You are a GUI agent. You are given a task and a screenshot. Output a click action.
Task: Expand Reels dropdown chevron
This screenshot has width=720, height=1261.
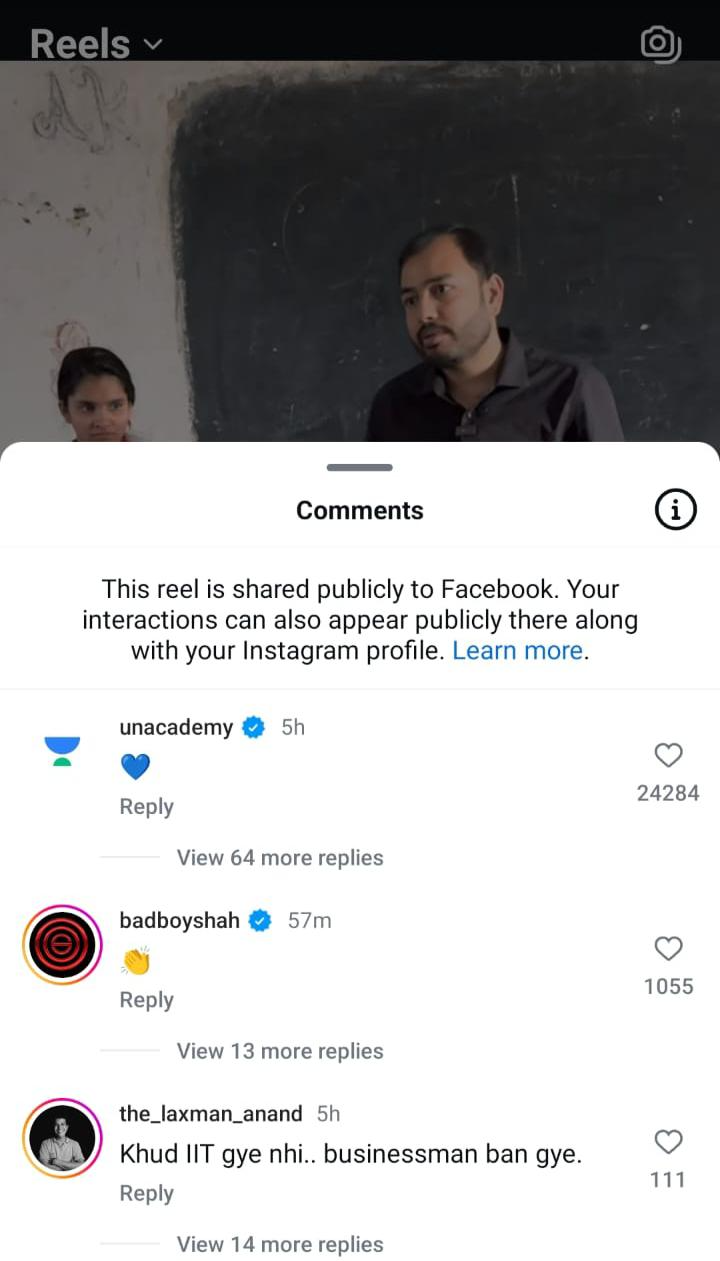[153, 44]
